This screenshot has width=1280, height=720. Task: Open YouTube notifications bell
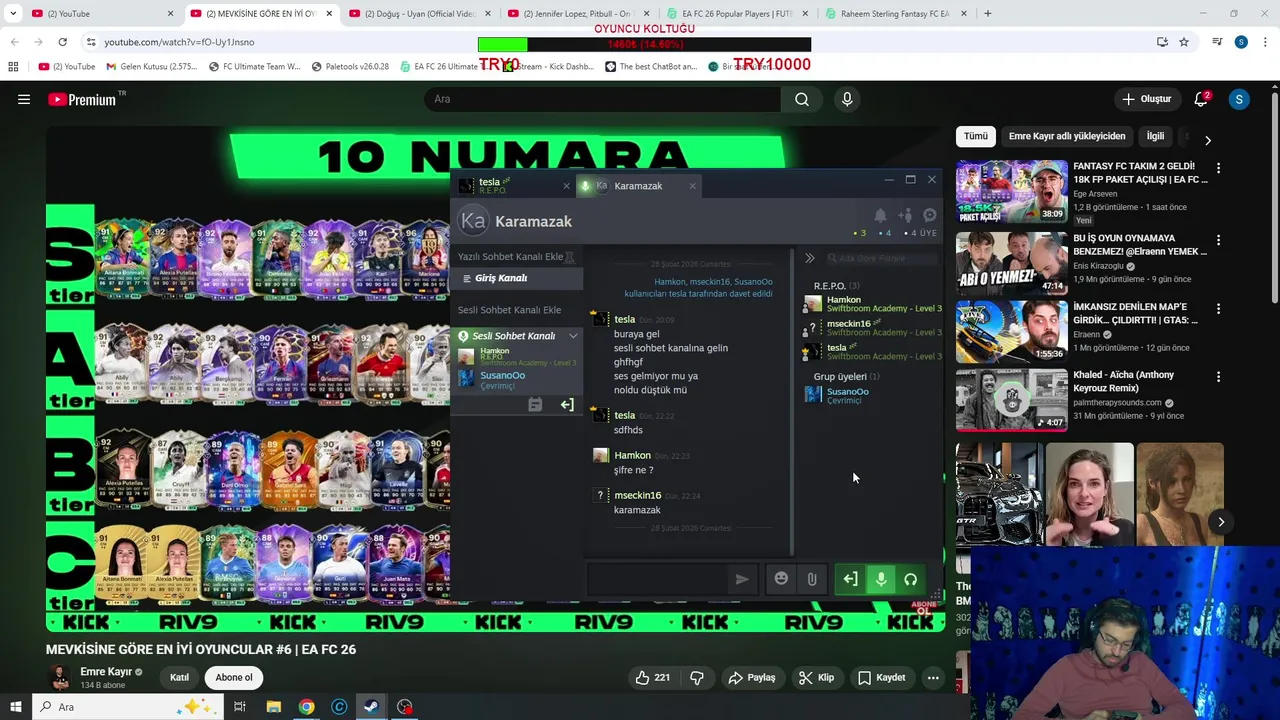[1202, 99]
